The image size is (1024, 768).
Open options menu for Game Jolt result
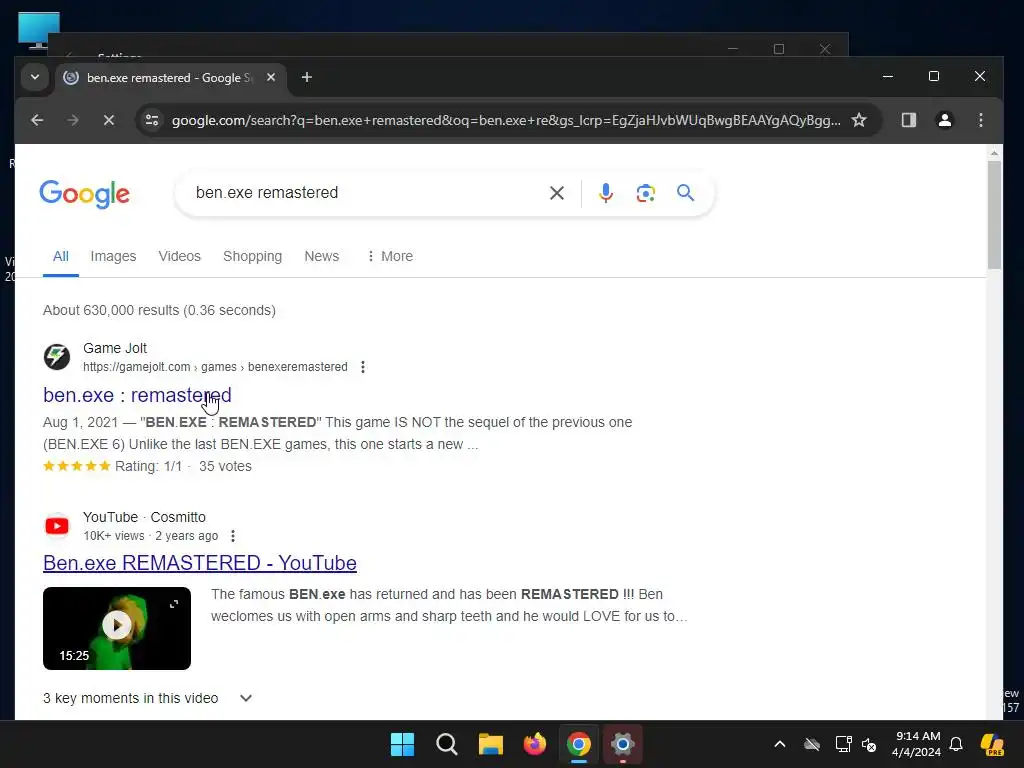363,367
